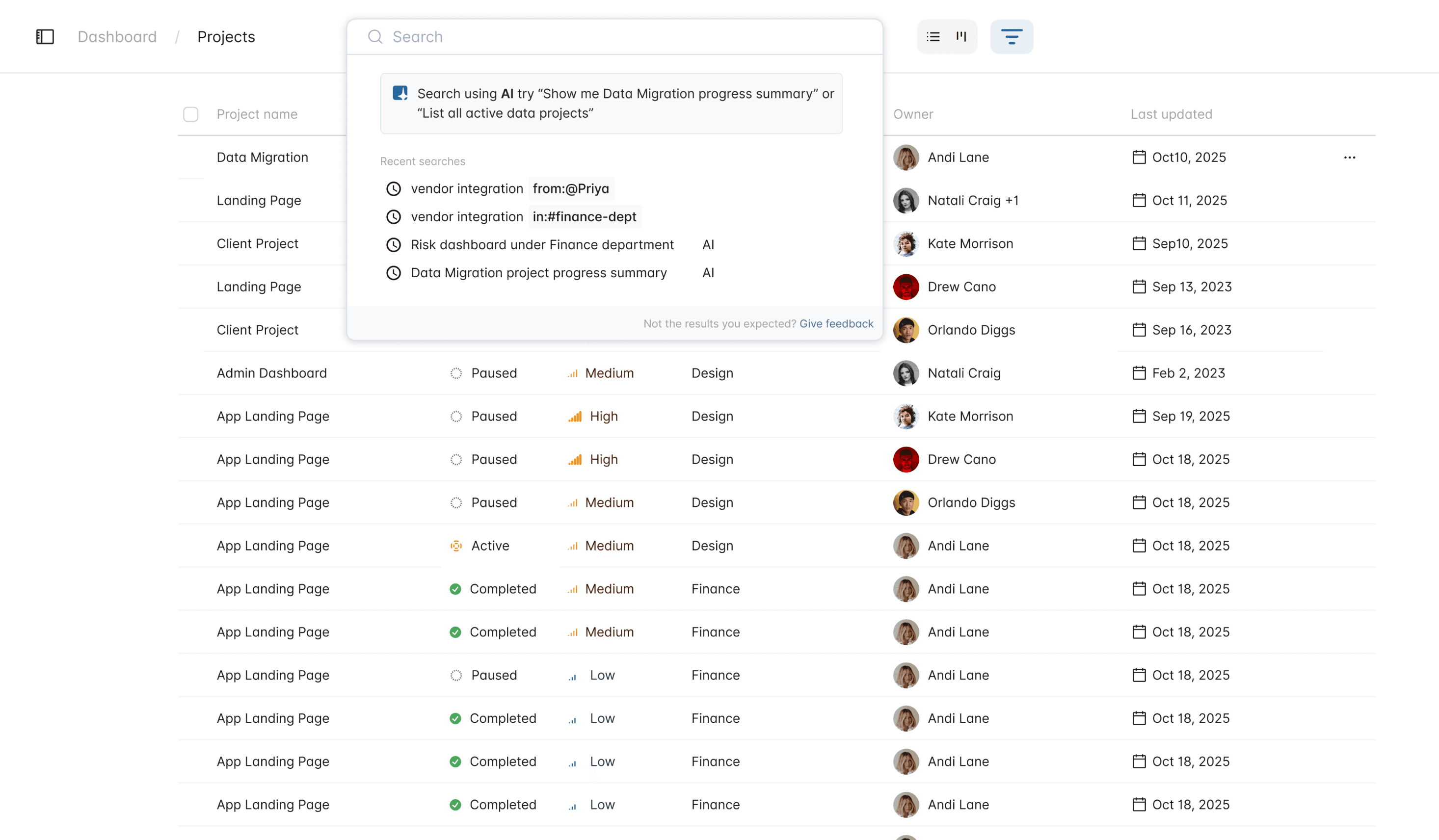Toggle the sidebar panel icon
Viewport: 1439px width, 840px height.
(x=45, y=36)
